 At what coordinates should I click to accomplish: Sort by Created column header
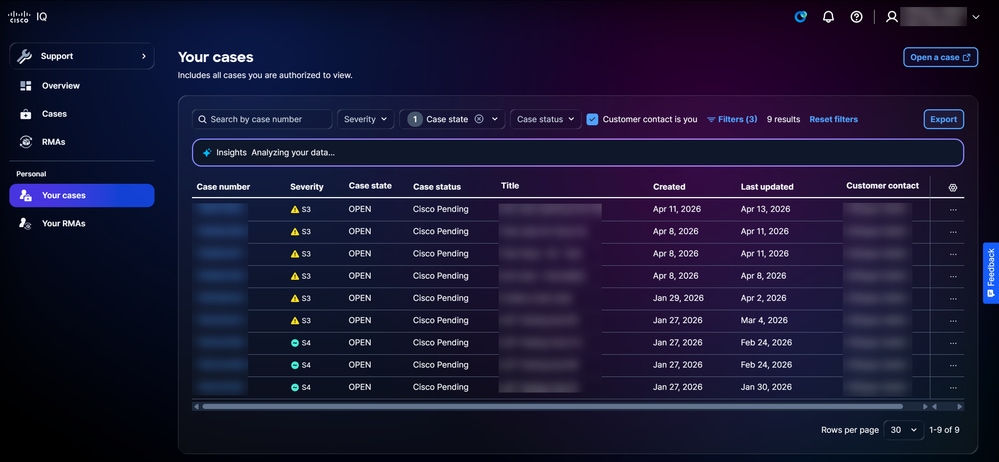pyautogui.click(x=669, y=187)
